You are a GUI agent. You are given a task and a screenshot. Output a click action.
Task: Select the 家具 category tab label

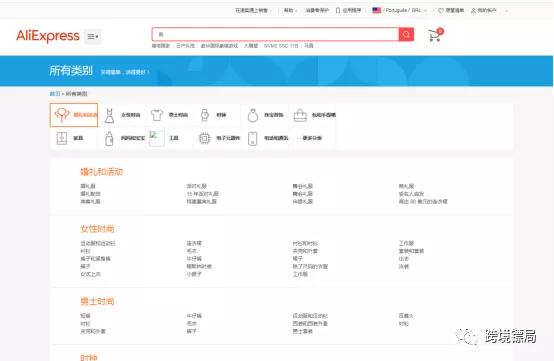pos(78,138)
